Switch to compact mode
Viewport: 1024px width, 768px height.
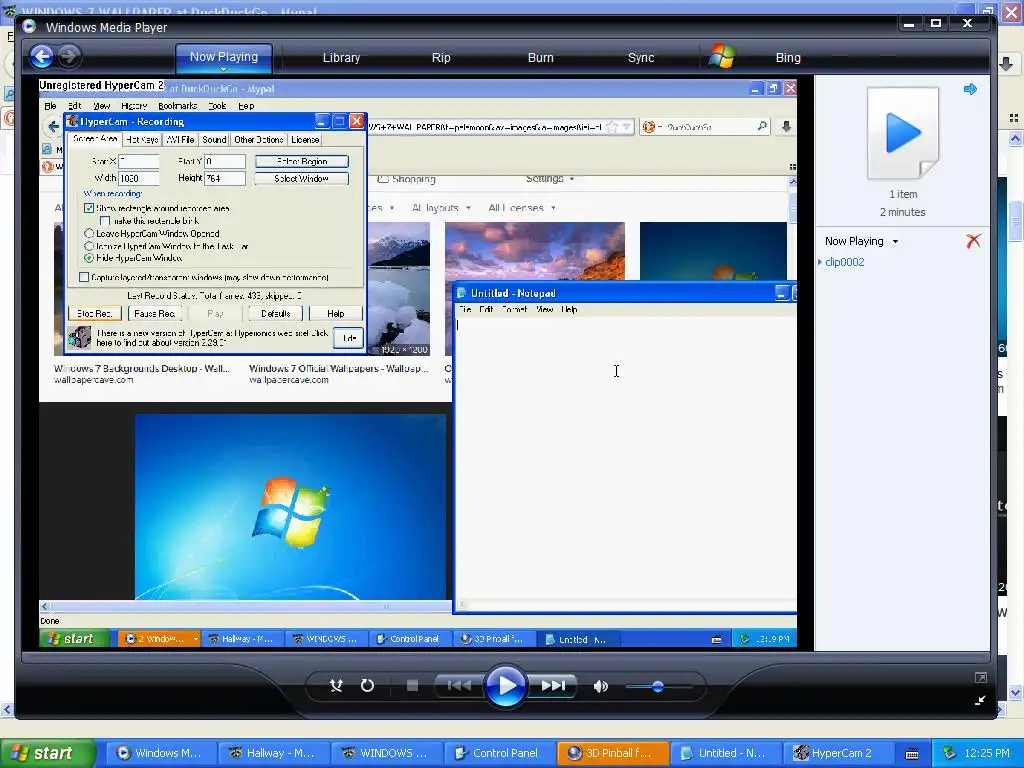pos(980,701)
